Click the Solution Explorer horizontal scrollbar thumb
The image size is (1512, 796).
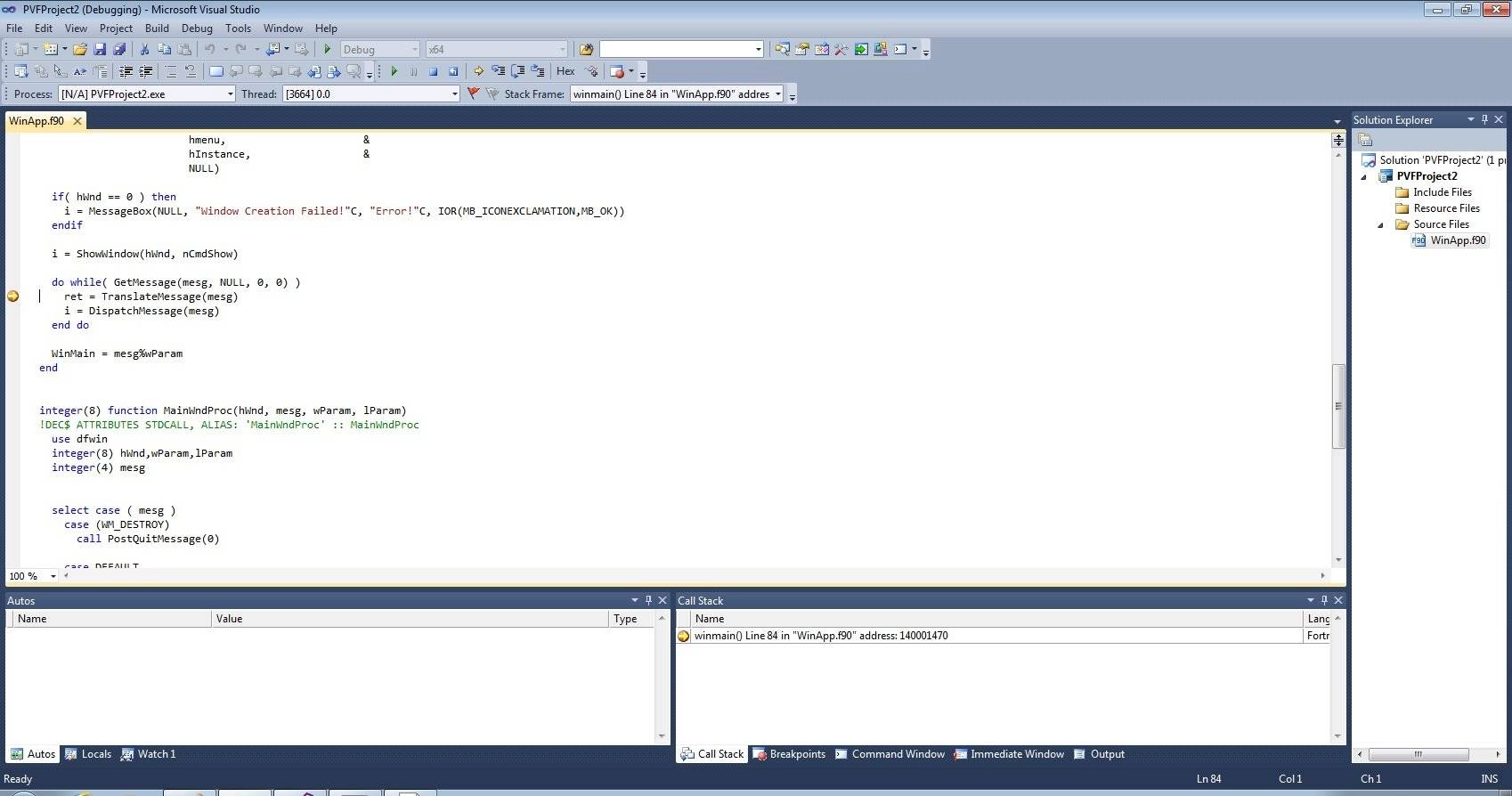pyautogui.click(x=1419, y=754)
